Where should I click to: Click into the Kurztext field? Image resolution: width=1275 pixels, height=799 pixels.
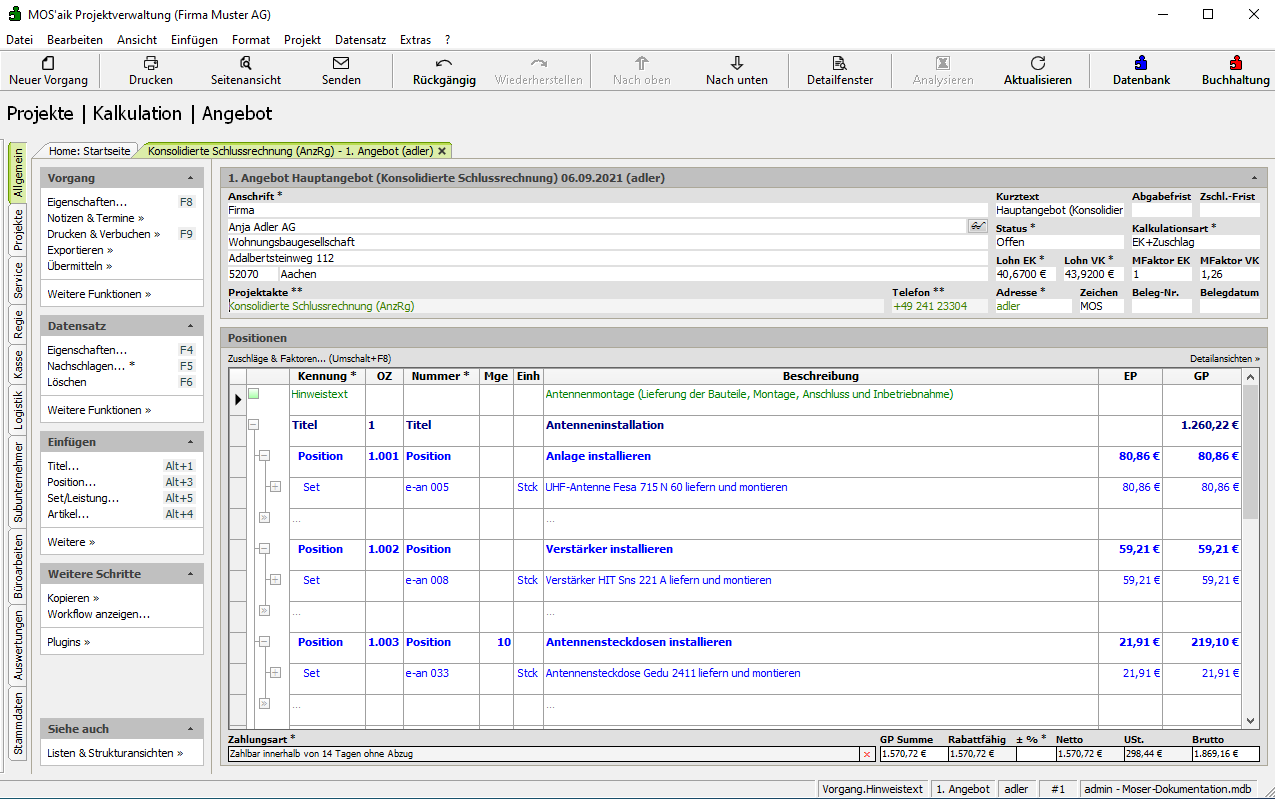tap(1059, 211)
